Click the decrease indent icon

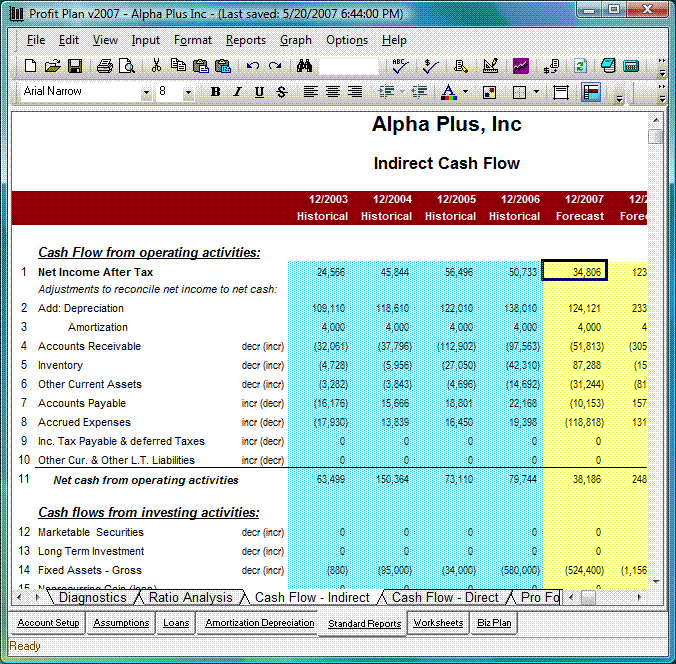coord(419,91)
